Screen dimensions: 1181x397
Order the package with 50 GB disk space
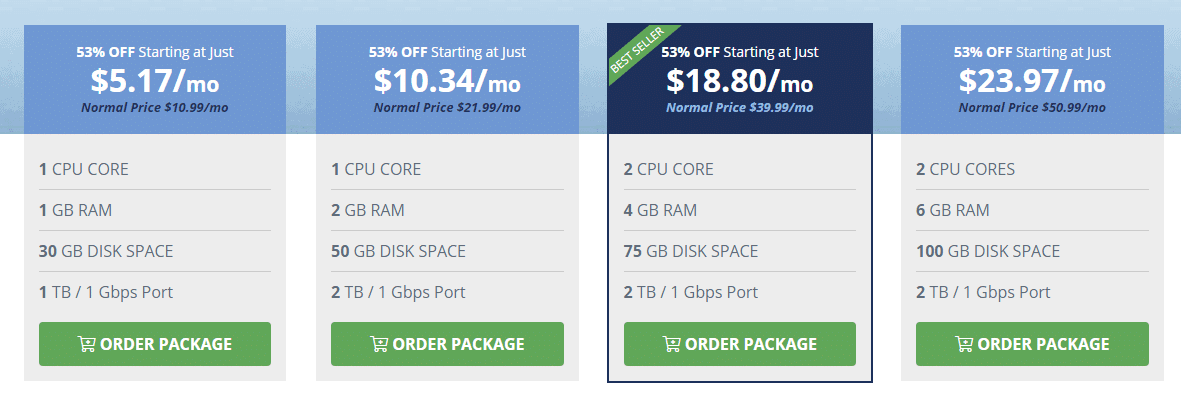pos(447,344)
